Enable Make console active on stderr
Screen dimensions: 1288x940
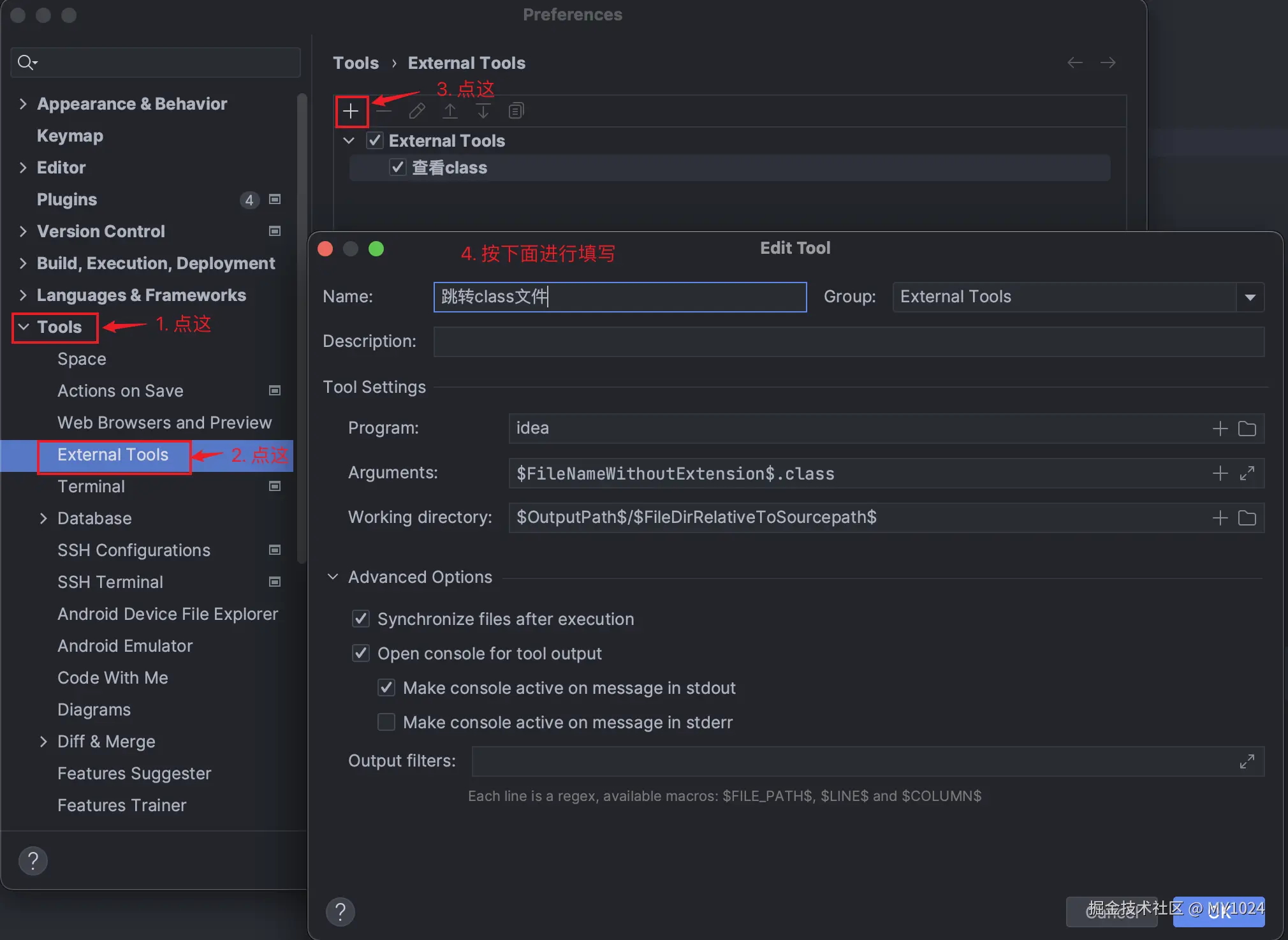tap(386, 722)
